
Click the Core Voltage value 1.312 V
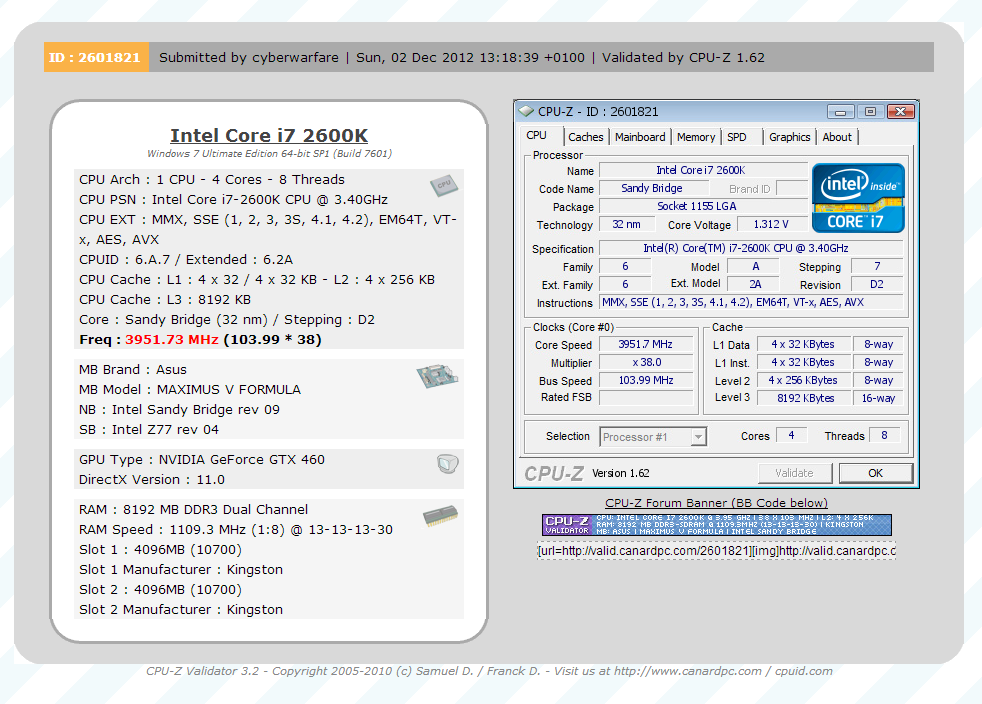pos(772,224)
